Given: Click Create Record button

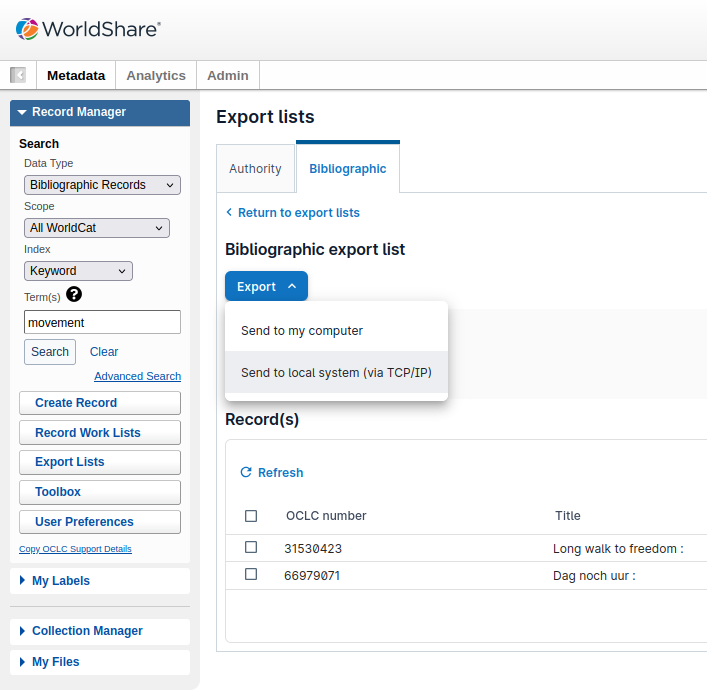Looking at the screenshot, I should tap(100, 403).
